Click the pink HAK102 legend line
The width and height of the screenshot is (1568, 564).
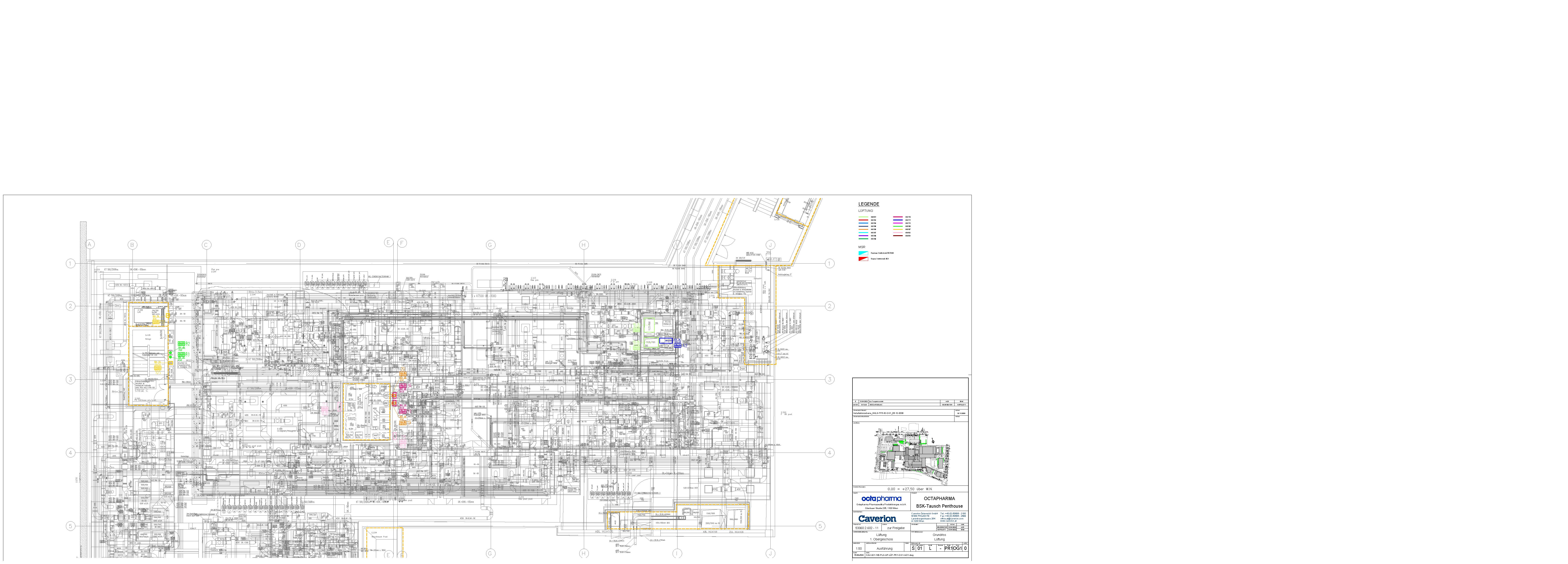(x=898, y=232)
